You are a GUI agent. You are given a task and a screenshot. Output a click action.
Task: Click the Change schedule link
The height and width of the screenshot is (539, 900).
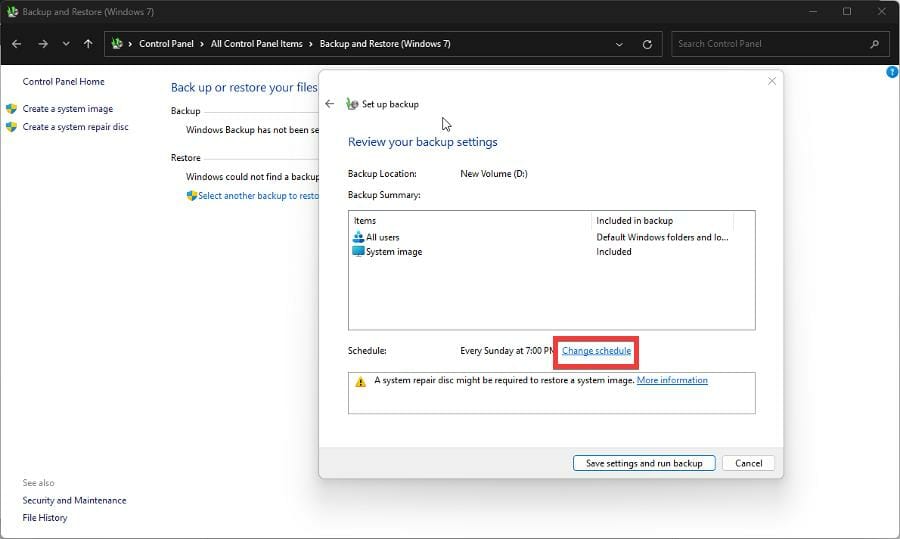tap(596, 351)
